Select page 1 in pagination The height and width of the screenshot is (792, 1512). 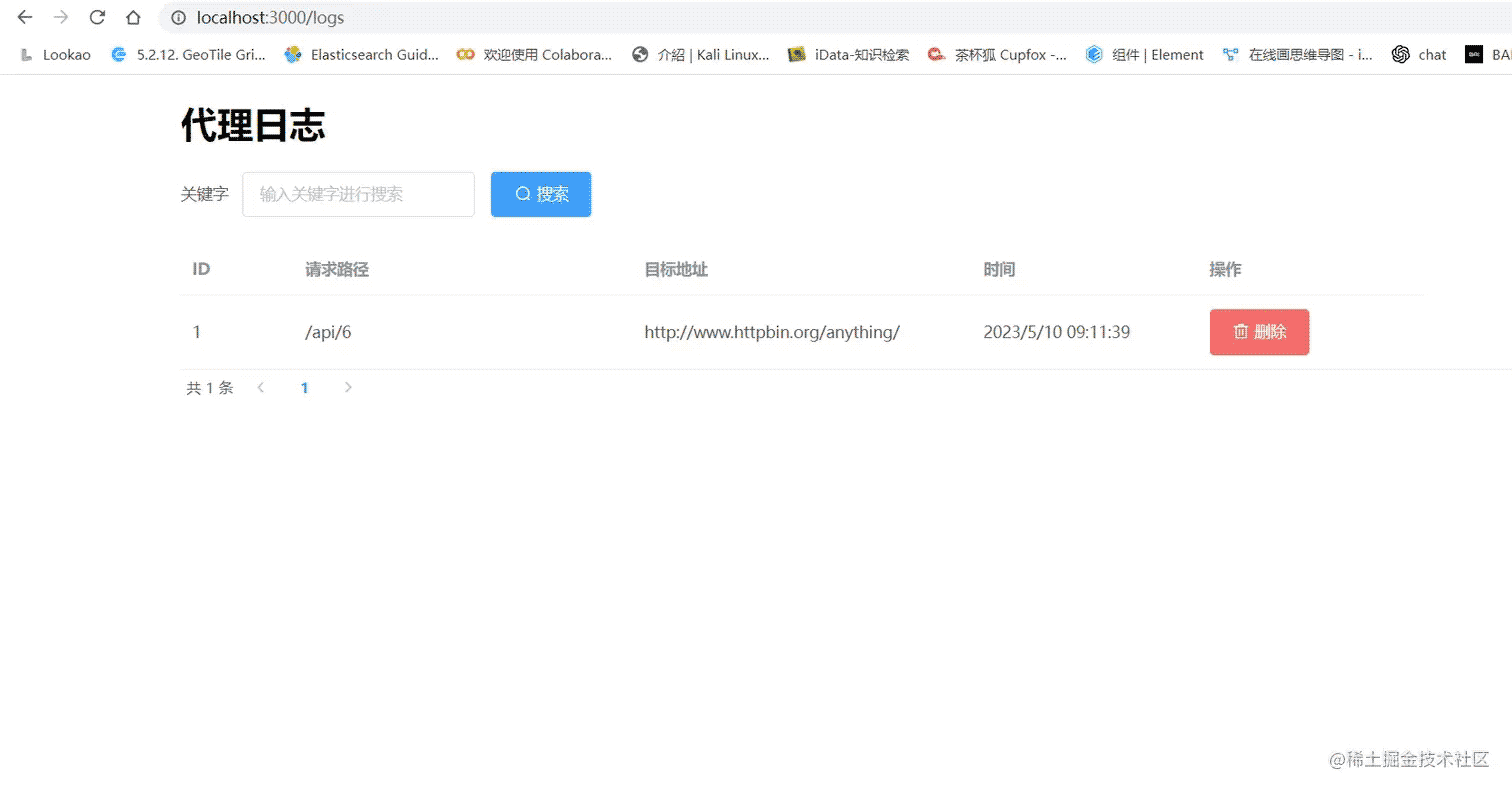pyautogui.click(x=305, y=388)
